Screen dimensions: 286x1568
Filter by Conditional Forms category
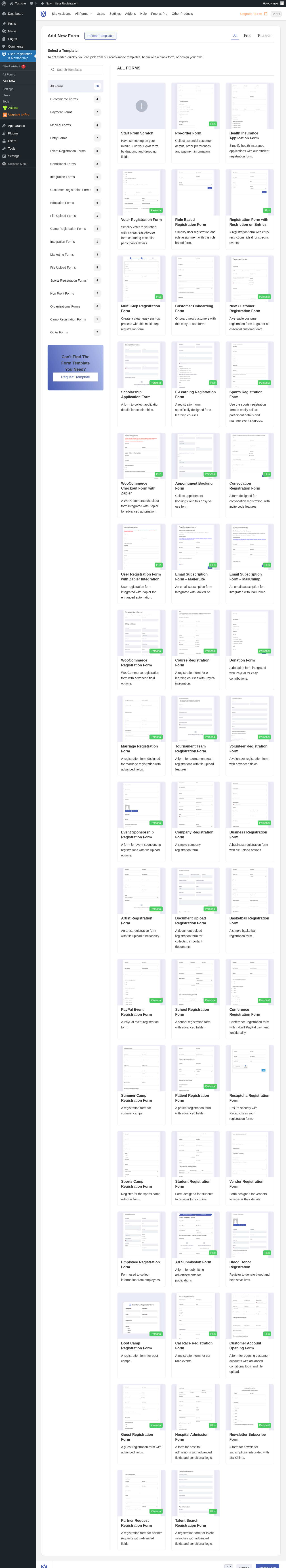[x=76, y=164]
